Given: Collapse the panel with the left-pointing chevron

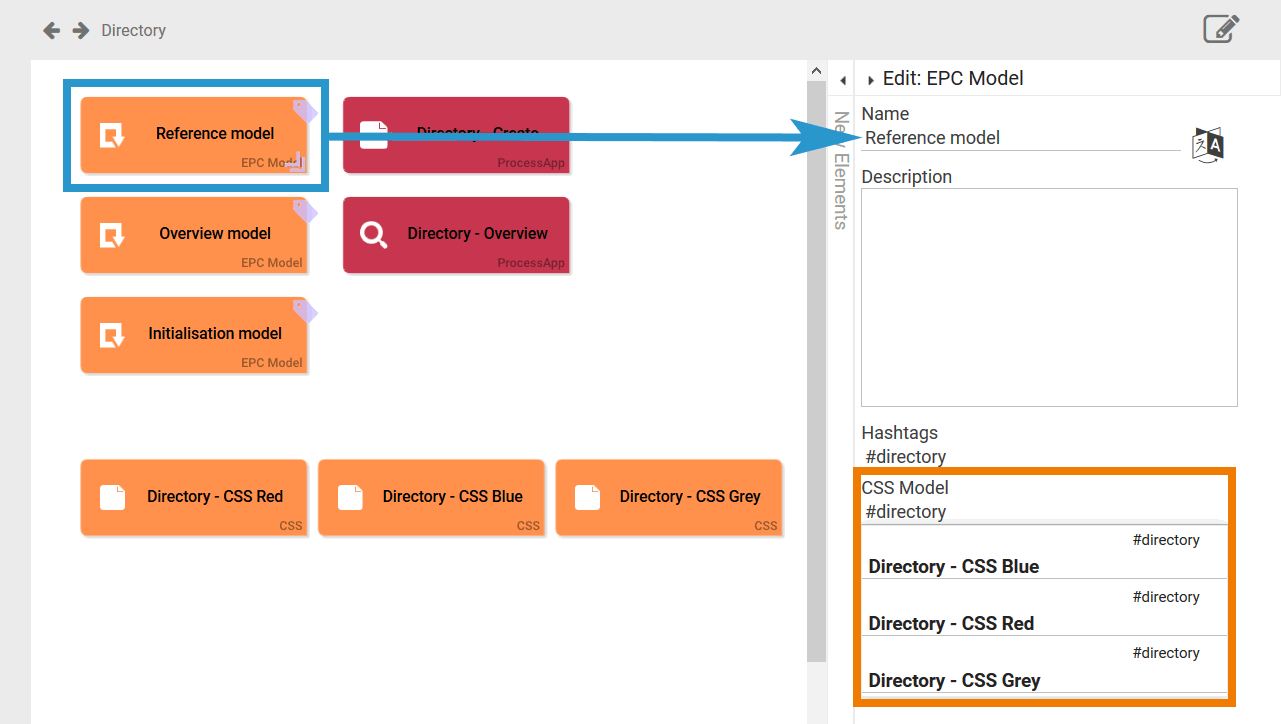Looking at the screenshot, I should (x=842, y=79).
